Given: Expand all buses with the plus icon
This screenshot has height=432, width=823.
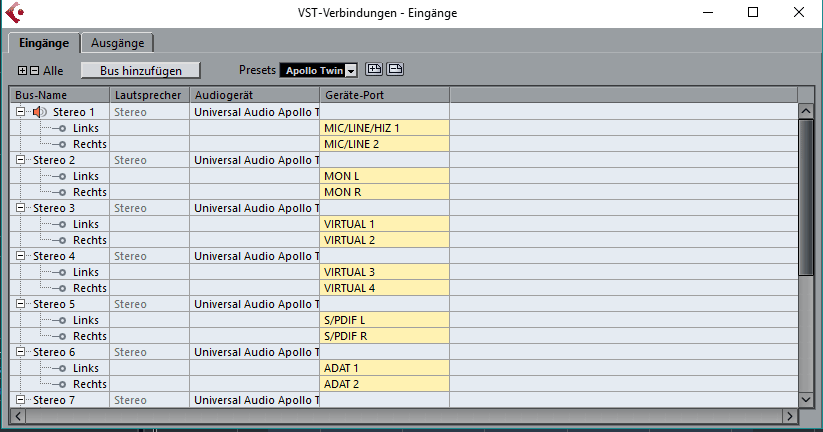Looking at the screenshot, I should (23, 71).
